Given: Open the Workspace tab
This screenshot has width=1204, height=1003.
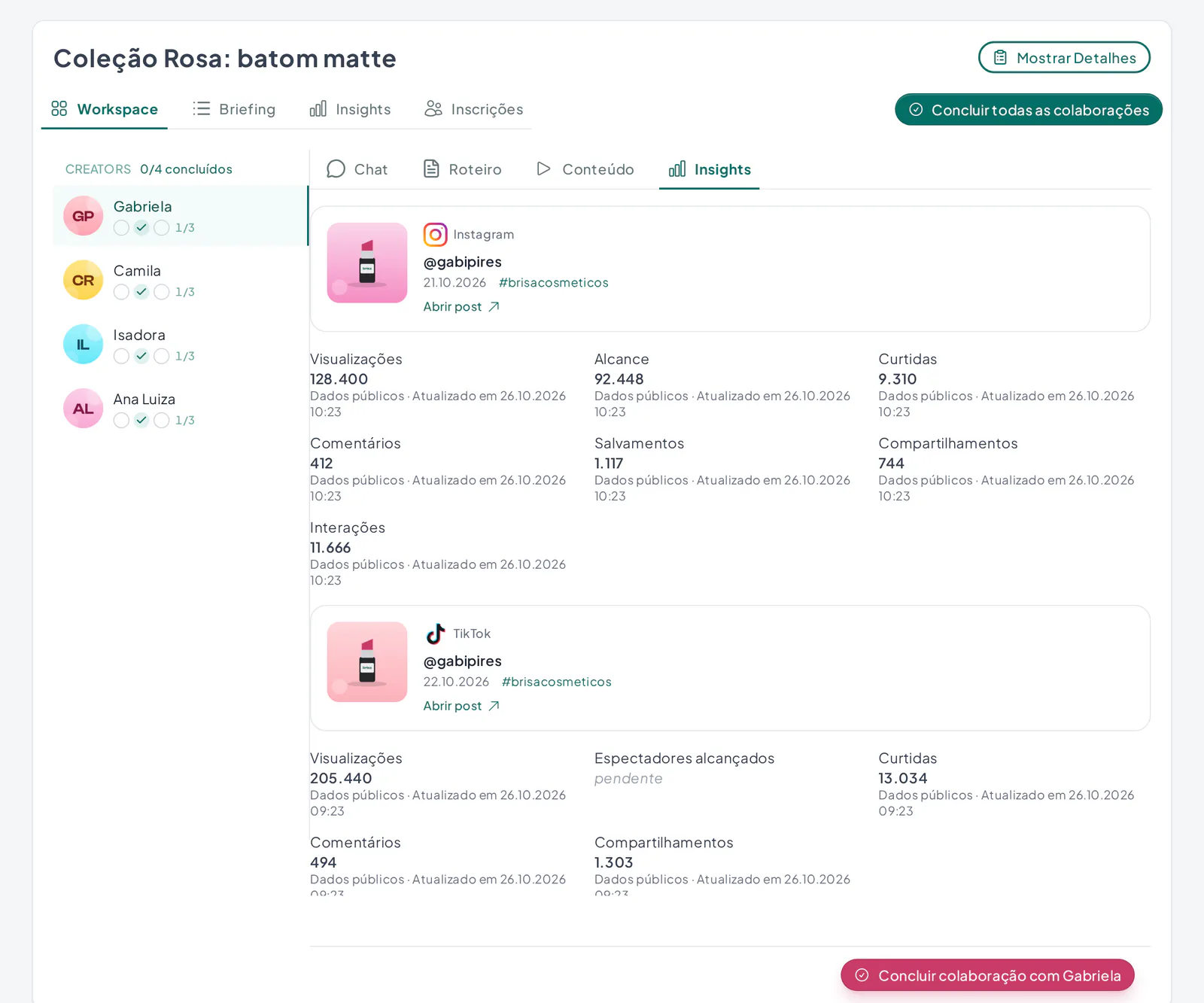Looking at the screenshot, I should [x=105, y=109].
